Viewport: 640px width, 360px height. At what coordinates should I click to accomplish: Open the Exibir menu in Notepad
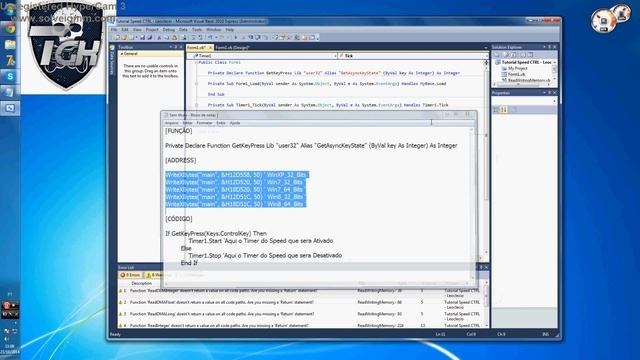(221, 123)
